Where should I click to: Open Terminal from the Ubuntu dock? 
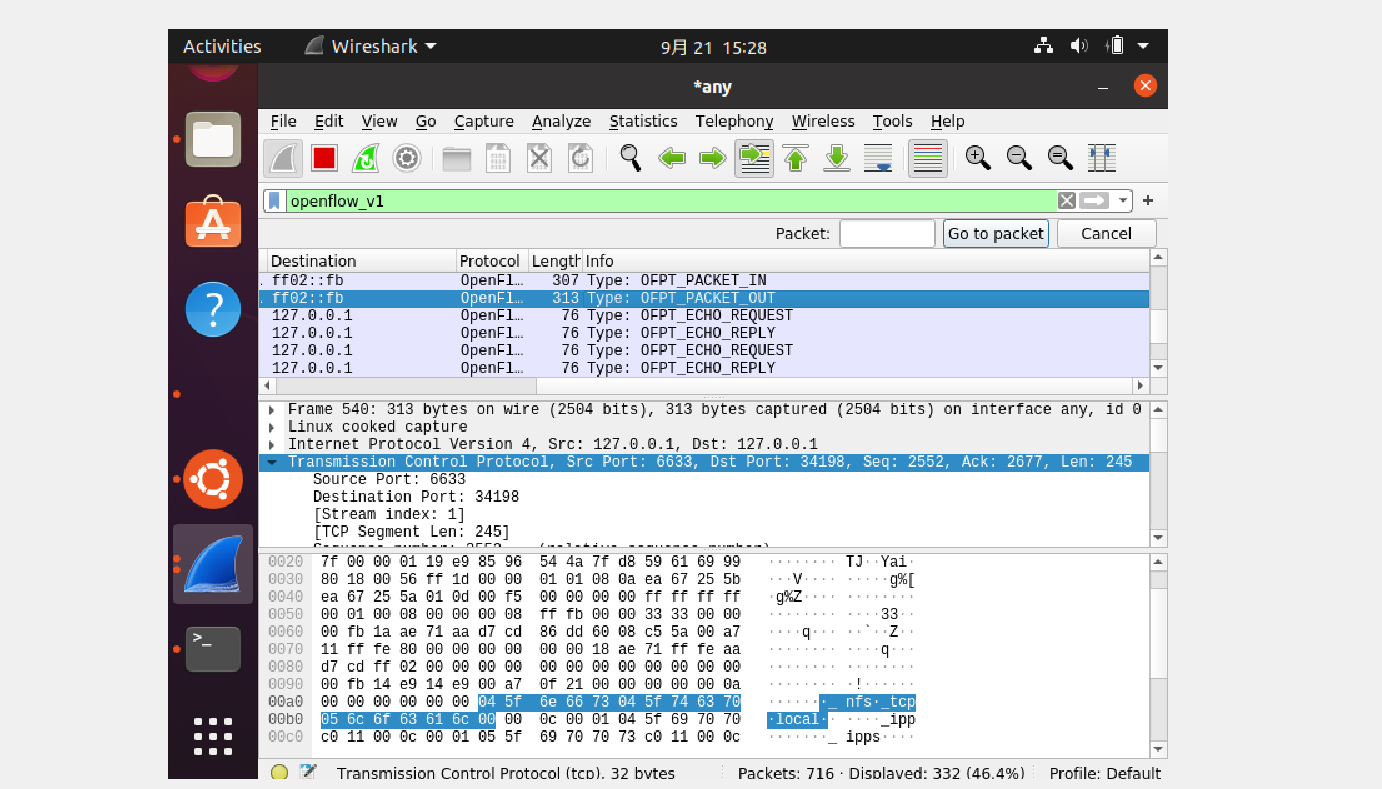click(x=213, y=649)
